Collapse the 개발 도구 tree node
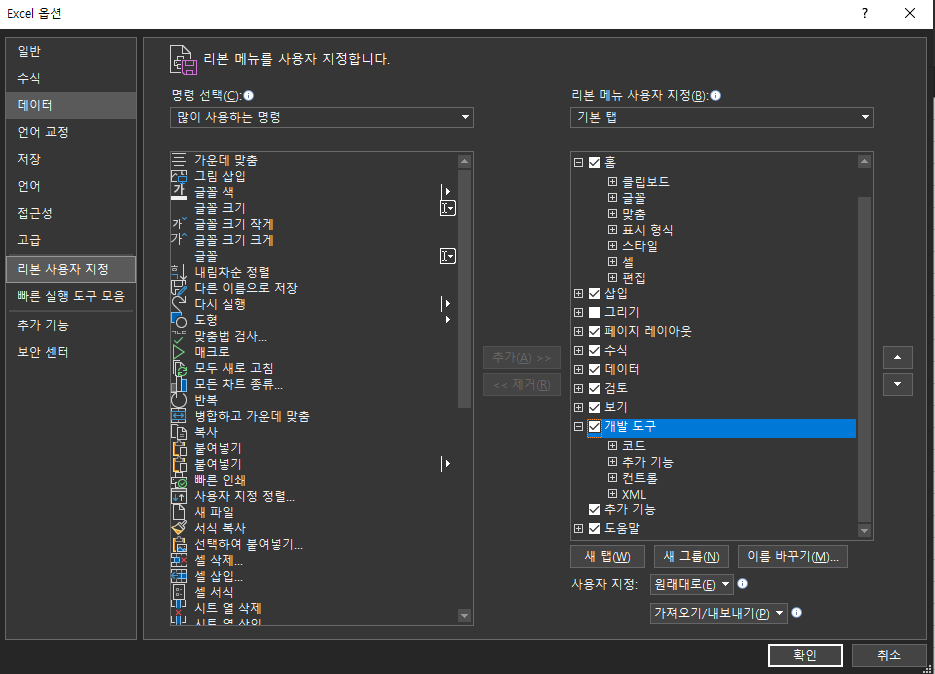 [x=578, y=426]
